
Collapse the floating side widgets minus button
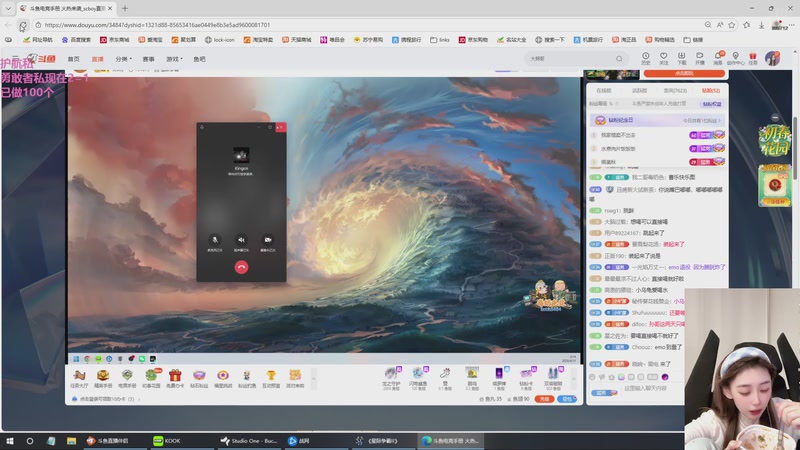tap(775, 117)
